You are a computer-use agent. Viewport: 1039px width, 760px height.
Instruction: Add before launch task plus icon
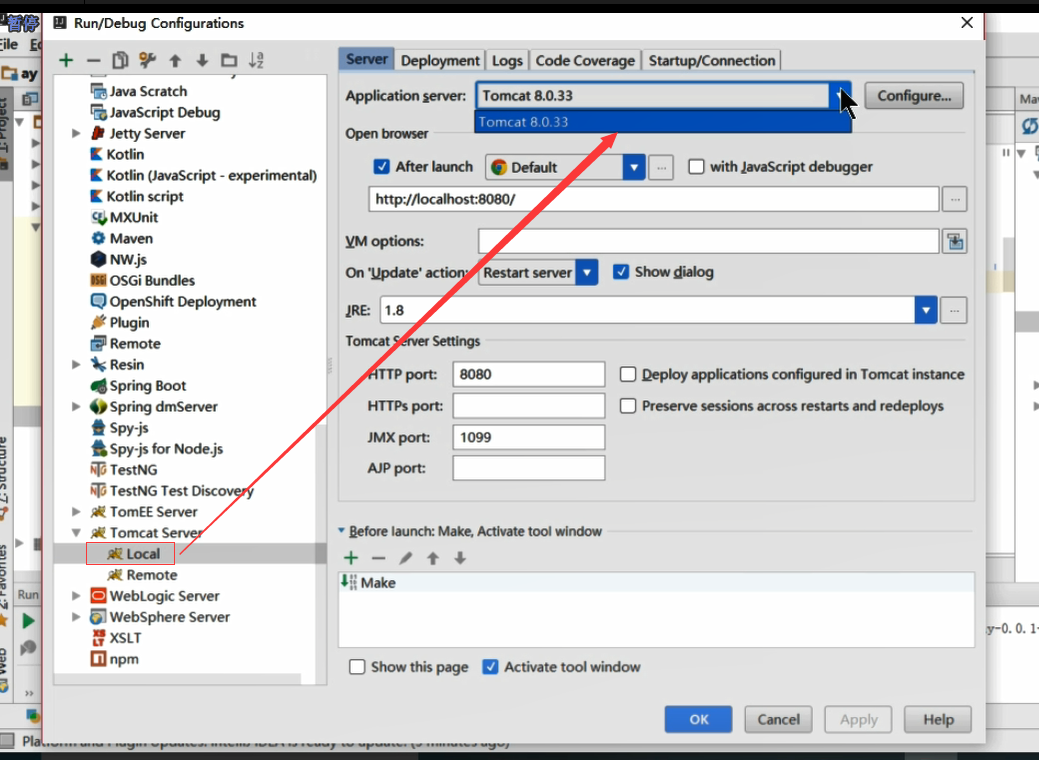351,558
